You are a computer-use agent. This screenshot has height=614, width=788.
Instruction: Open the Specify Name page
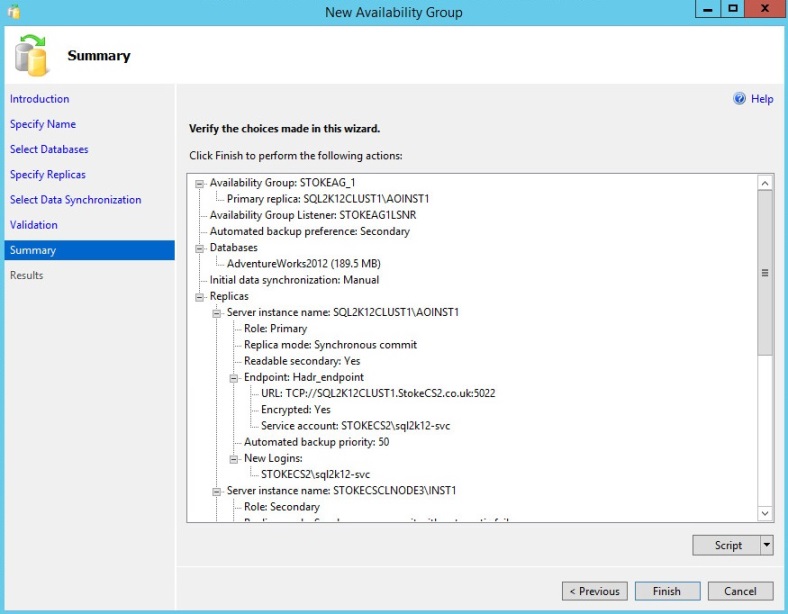(43, 124)
